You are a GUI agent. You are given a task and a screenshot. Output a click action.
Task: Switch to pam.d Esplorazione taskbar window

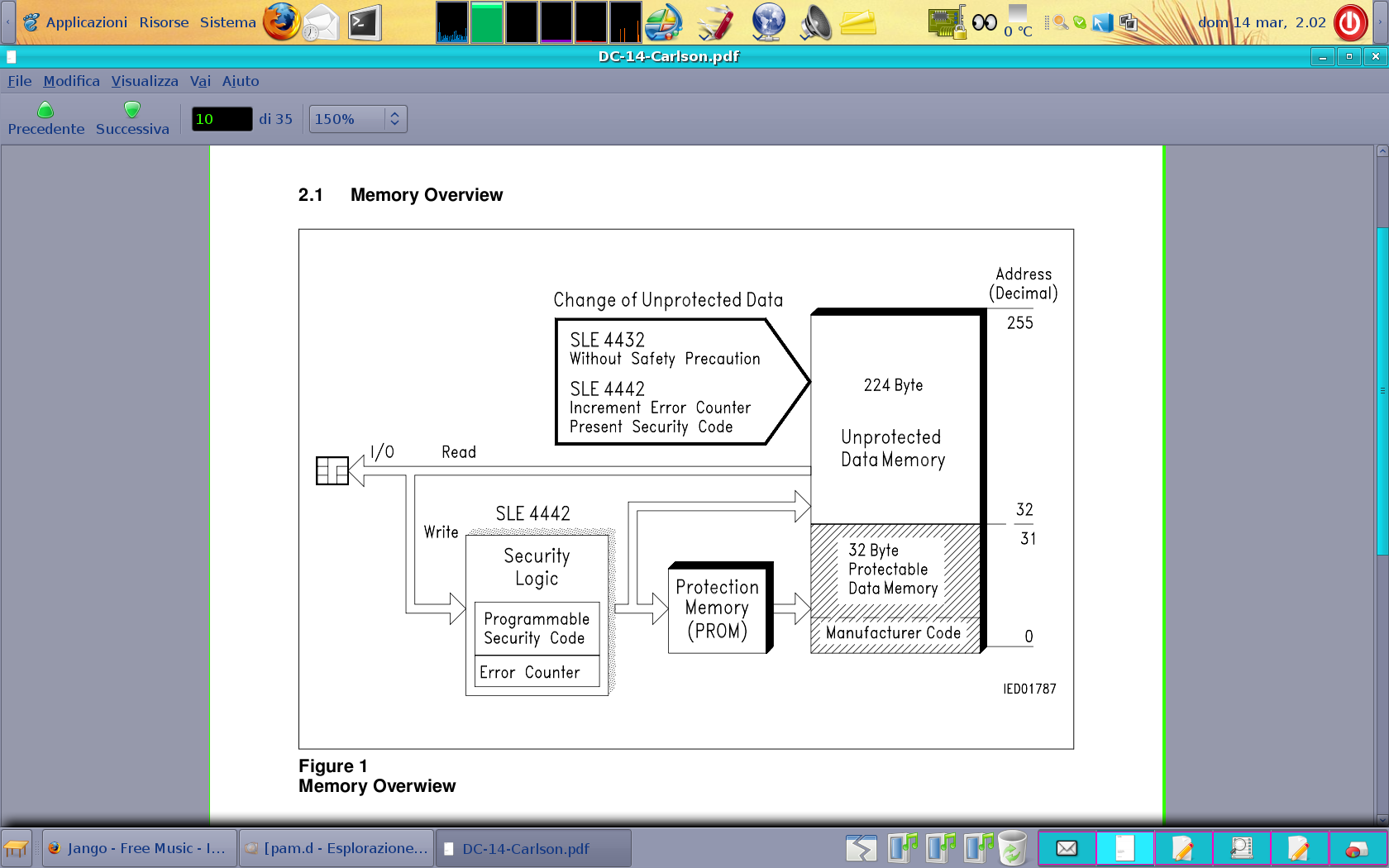pyautogui.click(x=337, y=848)
